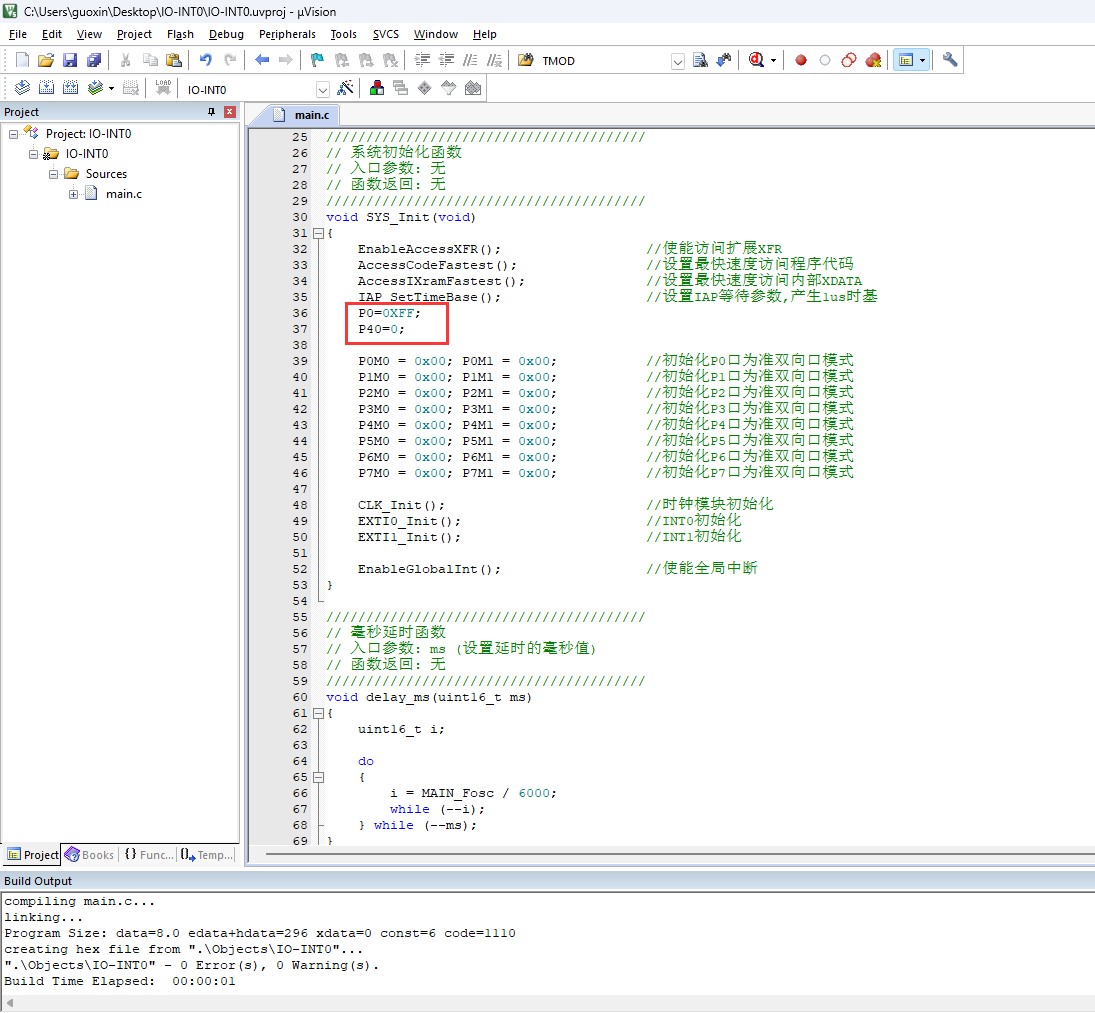Fold delay_ms function at line 61
Screen dimensions: 1095x1013
click(x=318, y=713)
